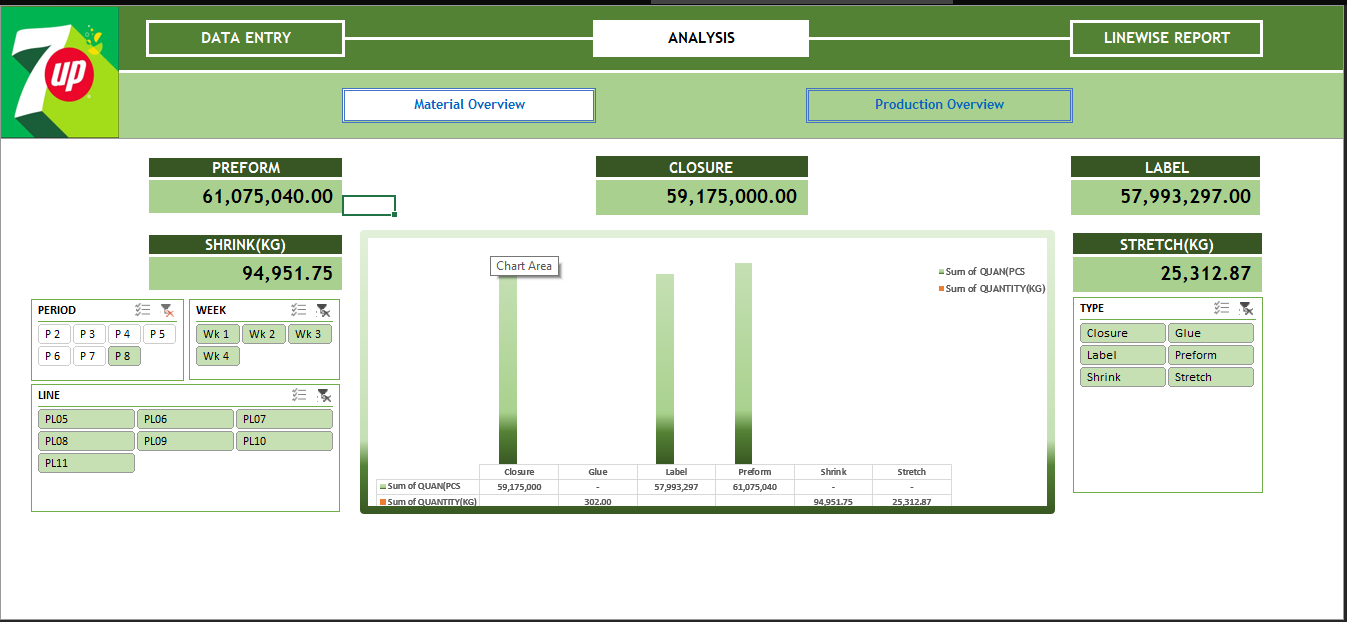Click the Multi-Select icon on LINE slicer
The width and height of the screenshot is (1347, 622).
[x=298, y=394]
